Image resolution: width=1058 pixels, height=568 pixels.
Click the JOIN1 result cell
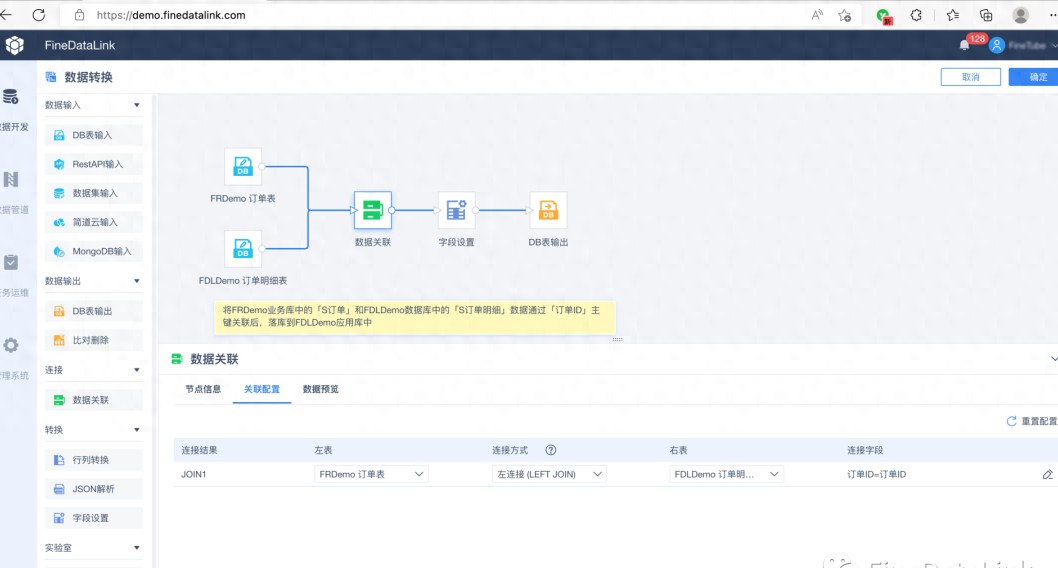point(194,474)
